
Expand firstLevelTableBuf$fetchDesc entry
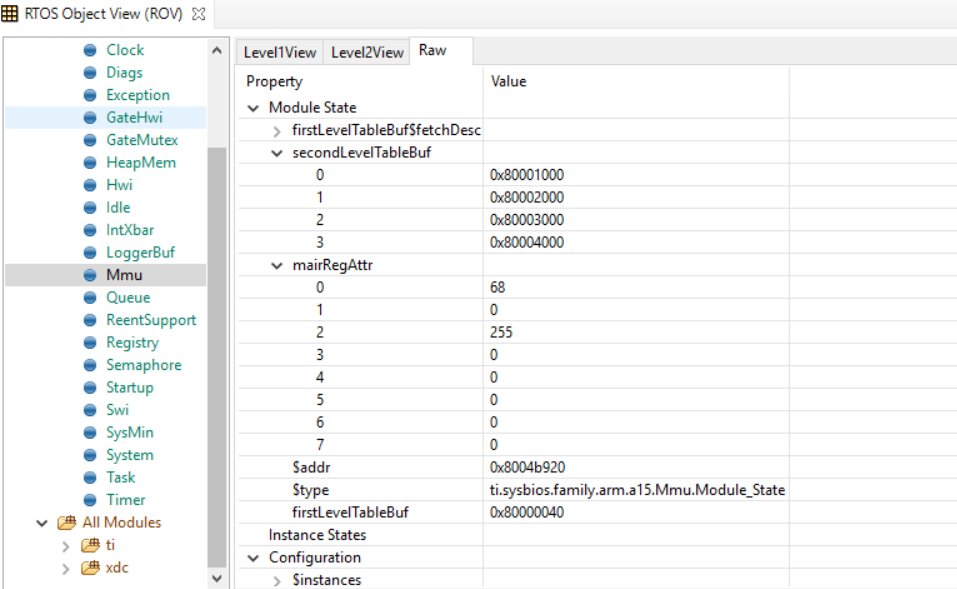coord(276,131)
